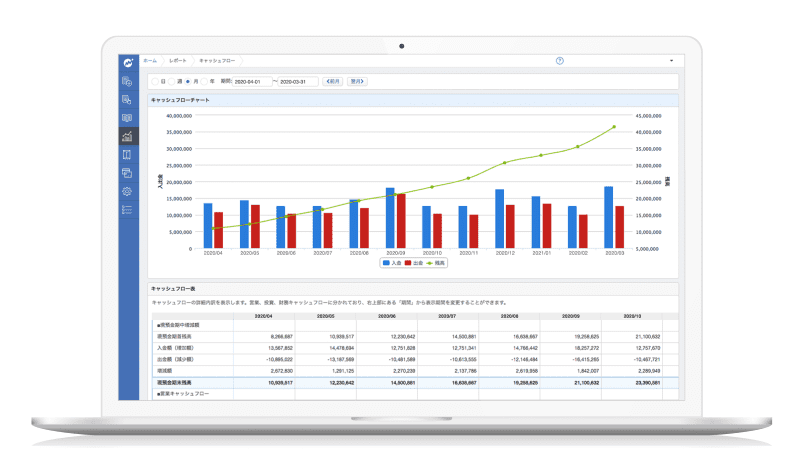Open the journal notebook icon in the sidebar
The width and height of the screenshot is (800, 476).
127,155
